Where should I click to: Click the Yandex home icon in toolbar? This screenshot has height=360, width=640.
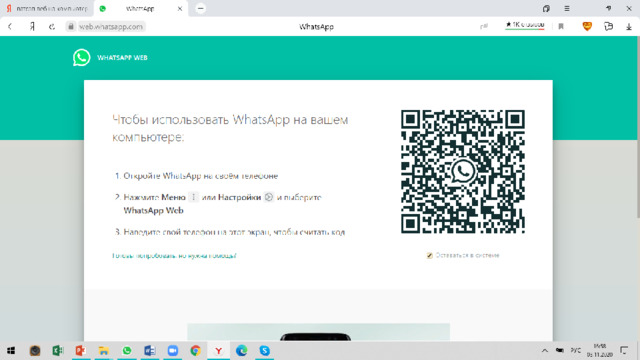[x=32, y=27]
